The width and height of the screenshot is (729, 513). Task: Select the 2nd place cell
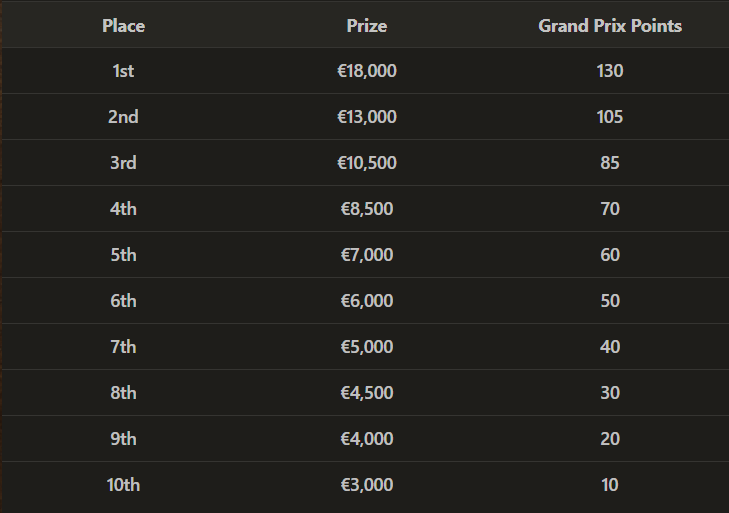(123, 117)
